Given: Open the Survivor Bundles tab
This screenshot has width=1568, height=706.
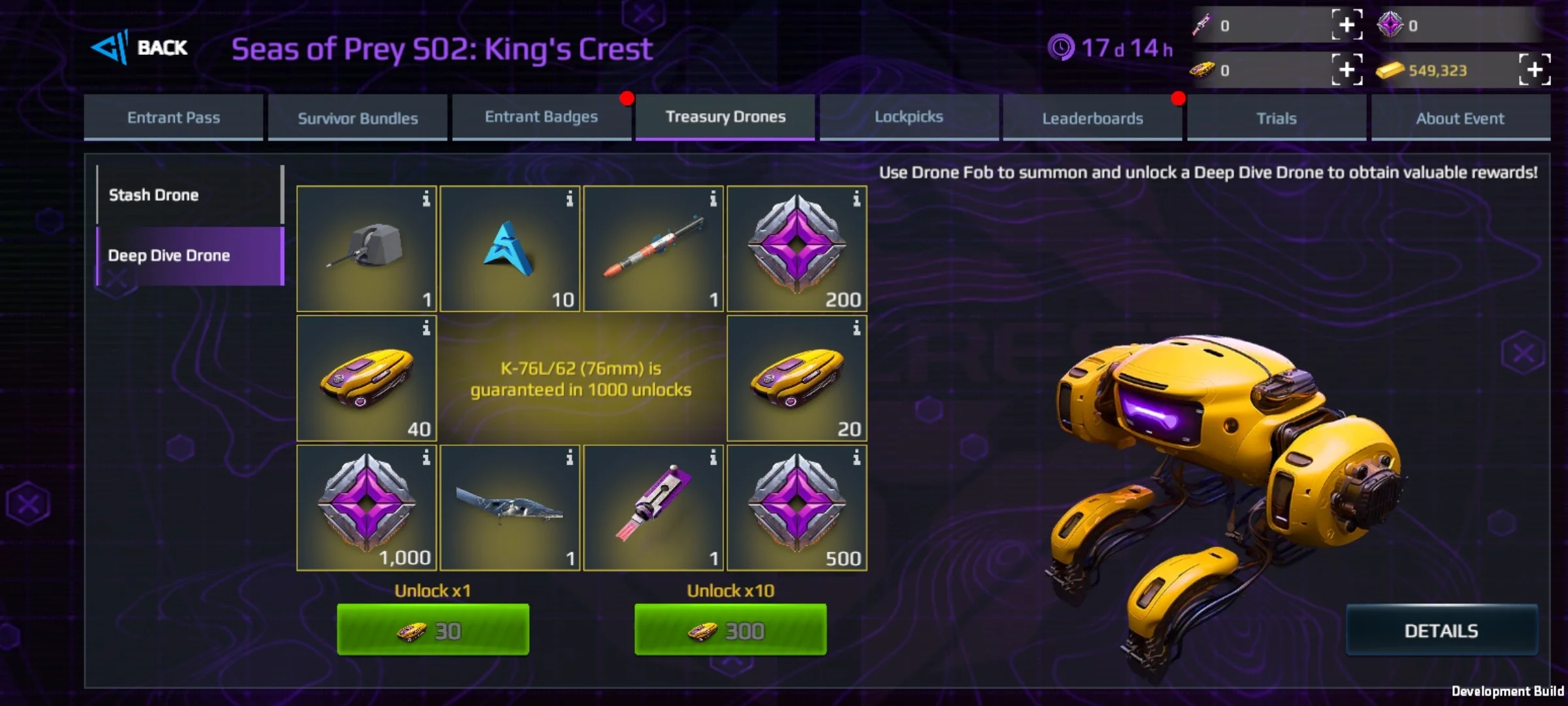Looking at the screenshot, I should point(357,118).
